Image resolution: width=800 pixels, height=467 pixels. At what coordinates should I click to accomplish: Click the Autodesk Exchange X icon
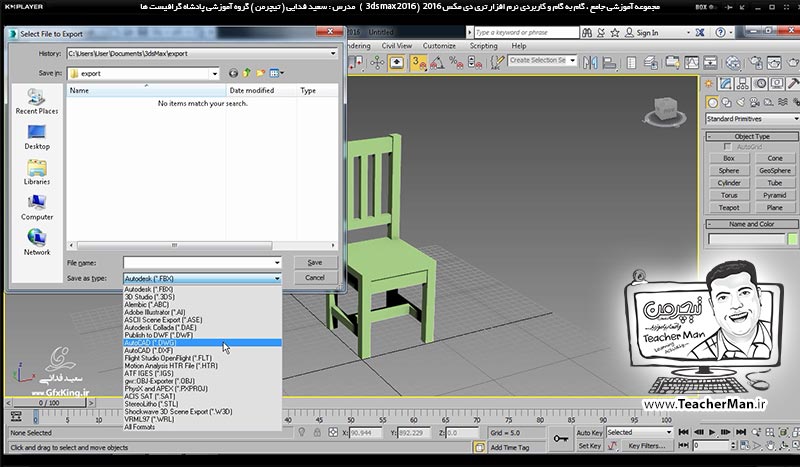coord(700,33)
